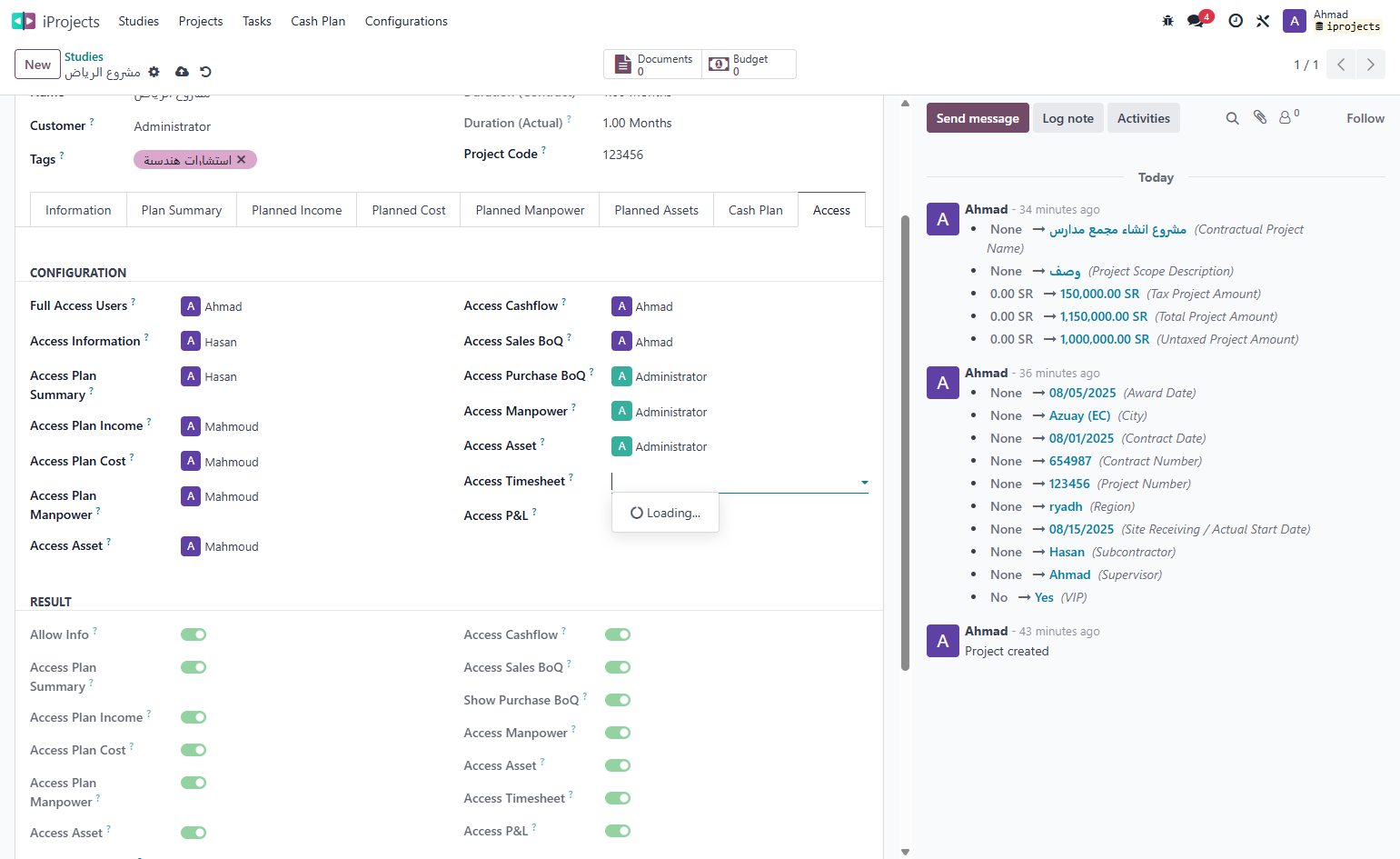Open the Projects menu

pos(201,21)
